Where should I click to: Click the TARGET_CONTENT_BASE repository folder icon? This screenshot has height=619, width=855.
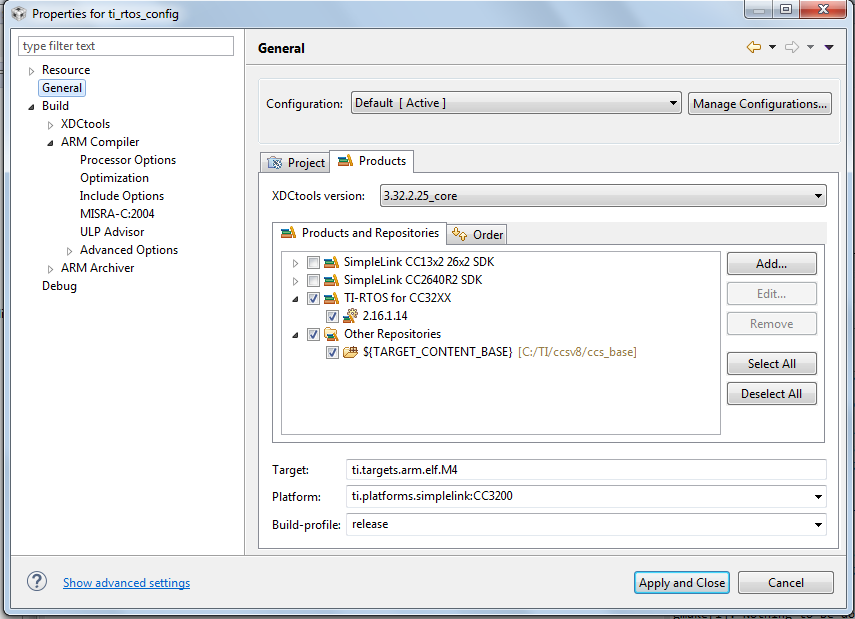click(351, 352)
